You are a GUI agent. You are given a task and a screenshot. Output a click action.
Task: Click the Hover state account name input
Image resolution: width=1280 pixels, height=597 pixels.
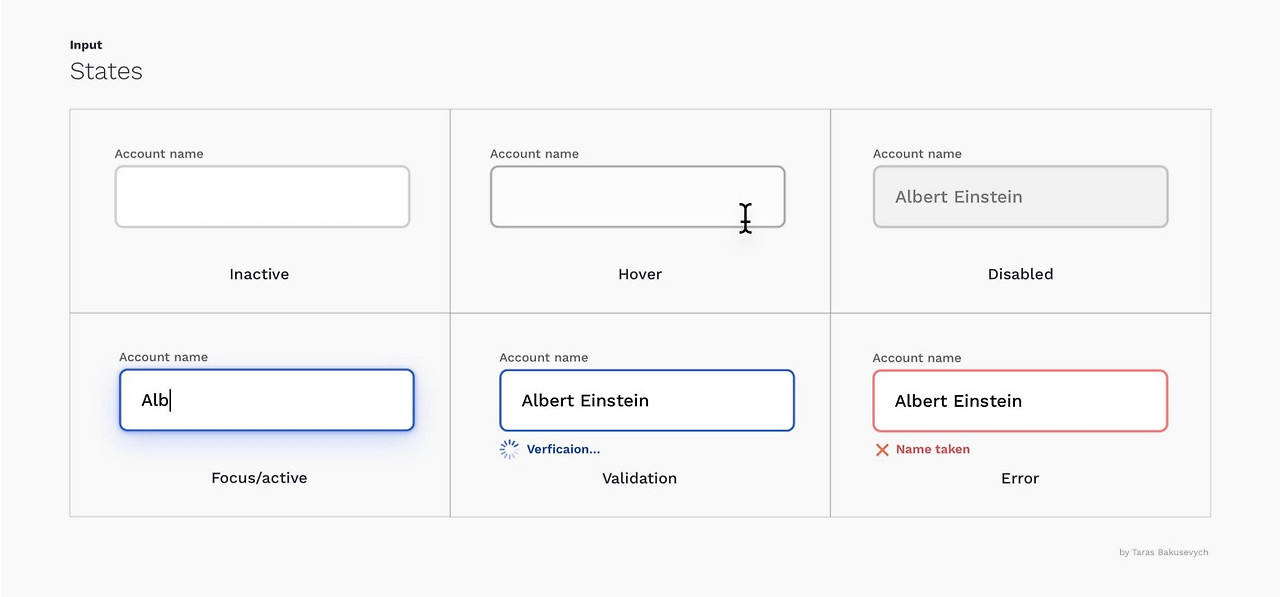(637, 197)
